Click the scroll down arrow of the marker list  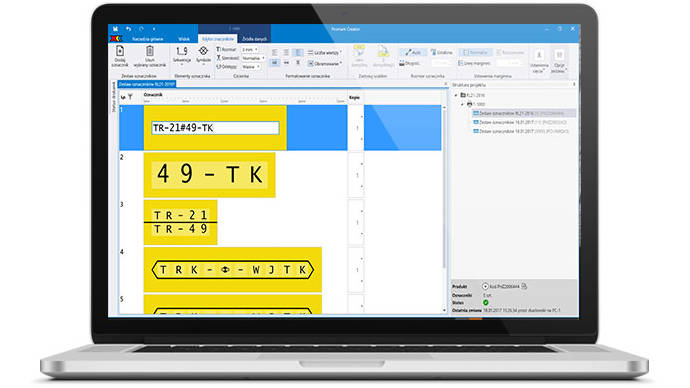click(444, 310)
